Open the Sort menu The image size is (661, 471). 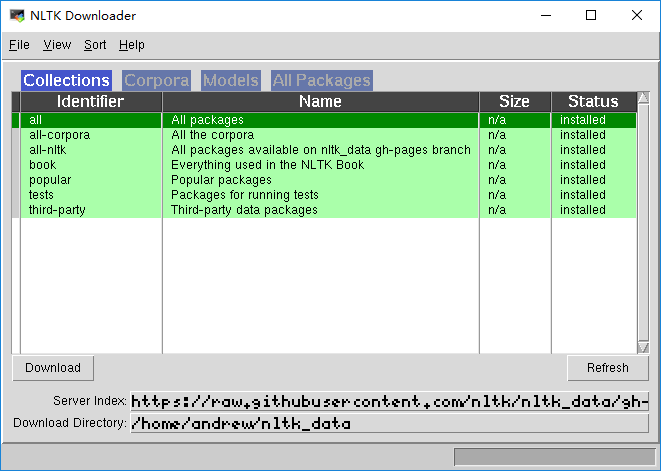[x=95, y=45]
